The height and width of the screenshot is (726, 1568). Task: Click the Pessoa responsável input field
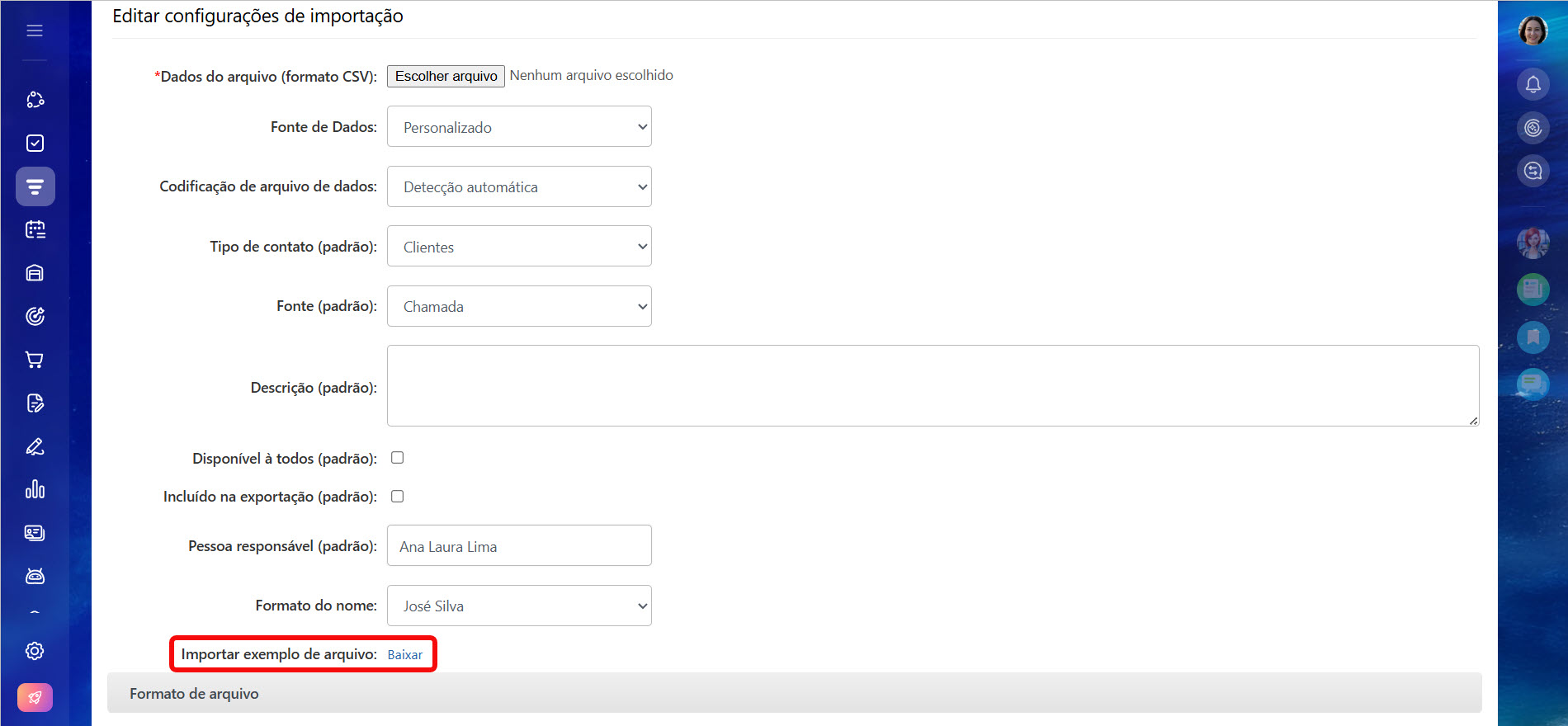(519, 546)
